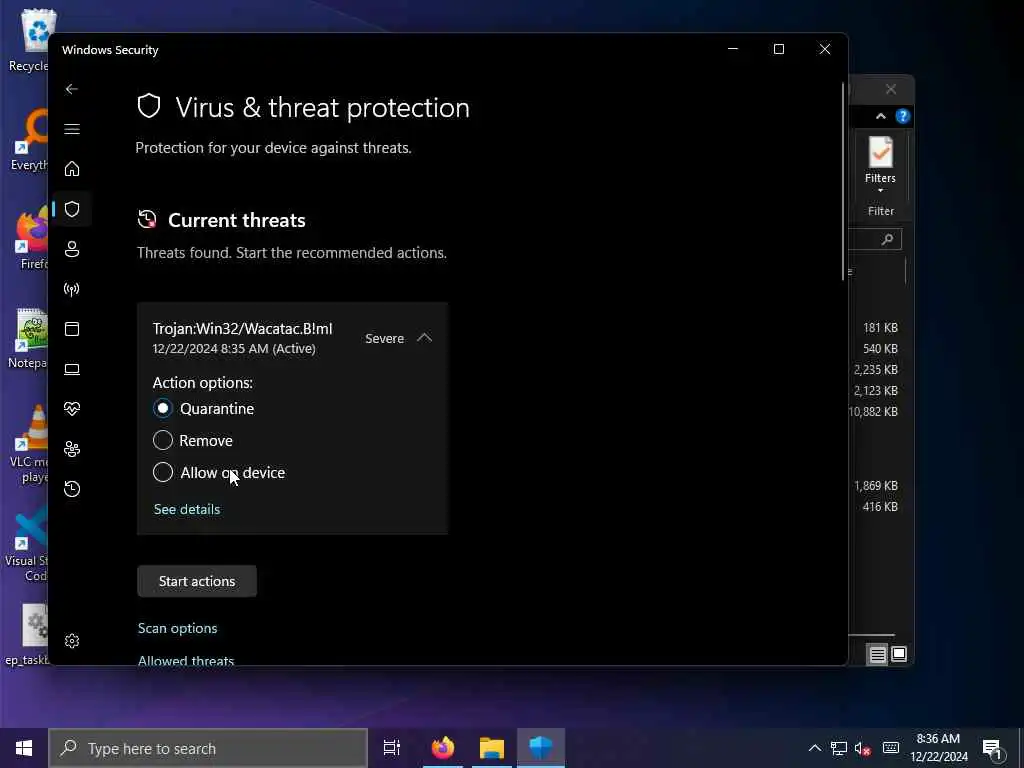Click the Start actions button

click(197, 581)
